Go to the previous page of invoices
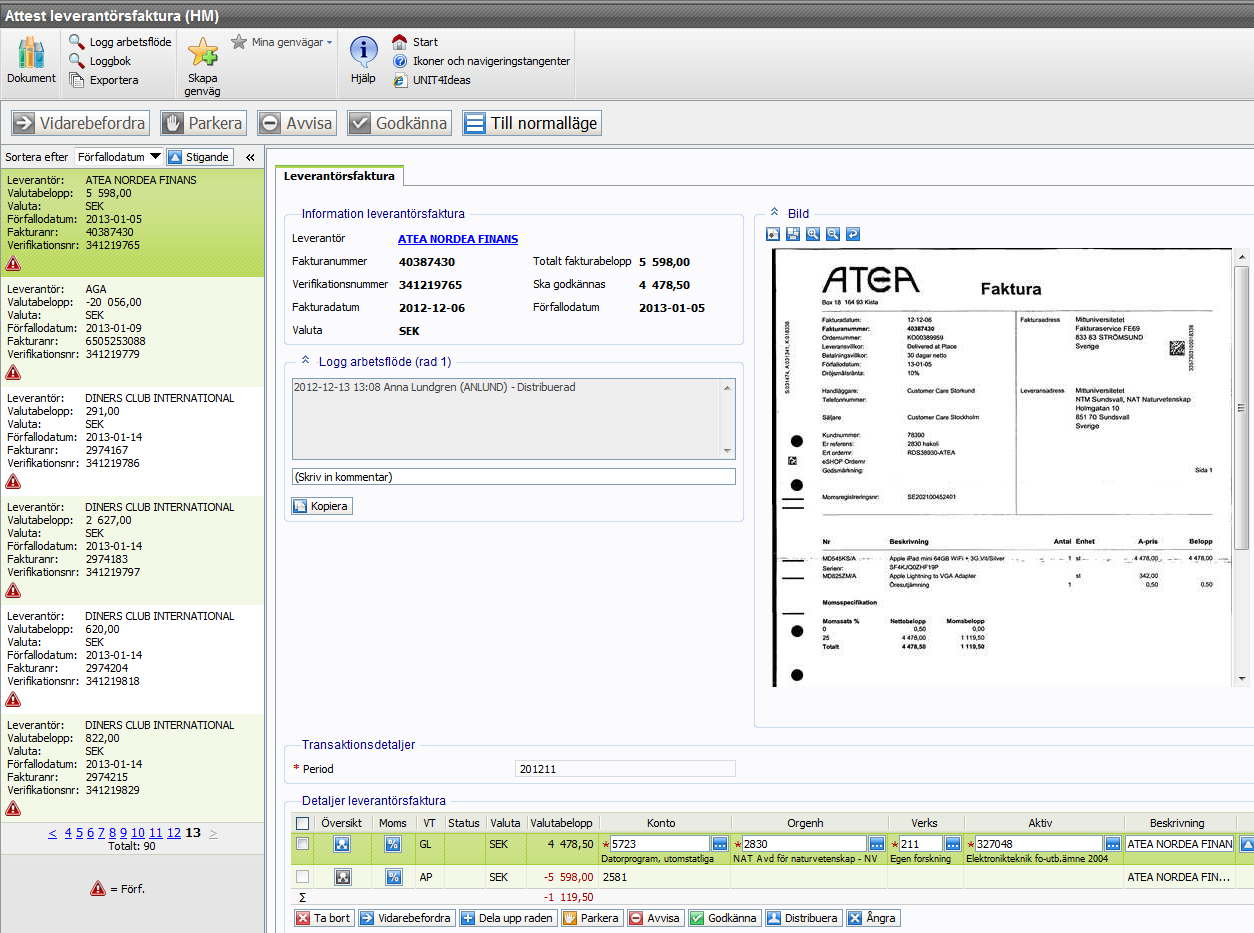This screenshot has width=1254, height=933. tap(52, 833)
